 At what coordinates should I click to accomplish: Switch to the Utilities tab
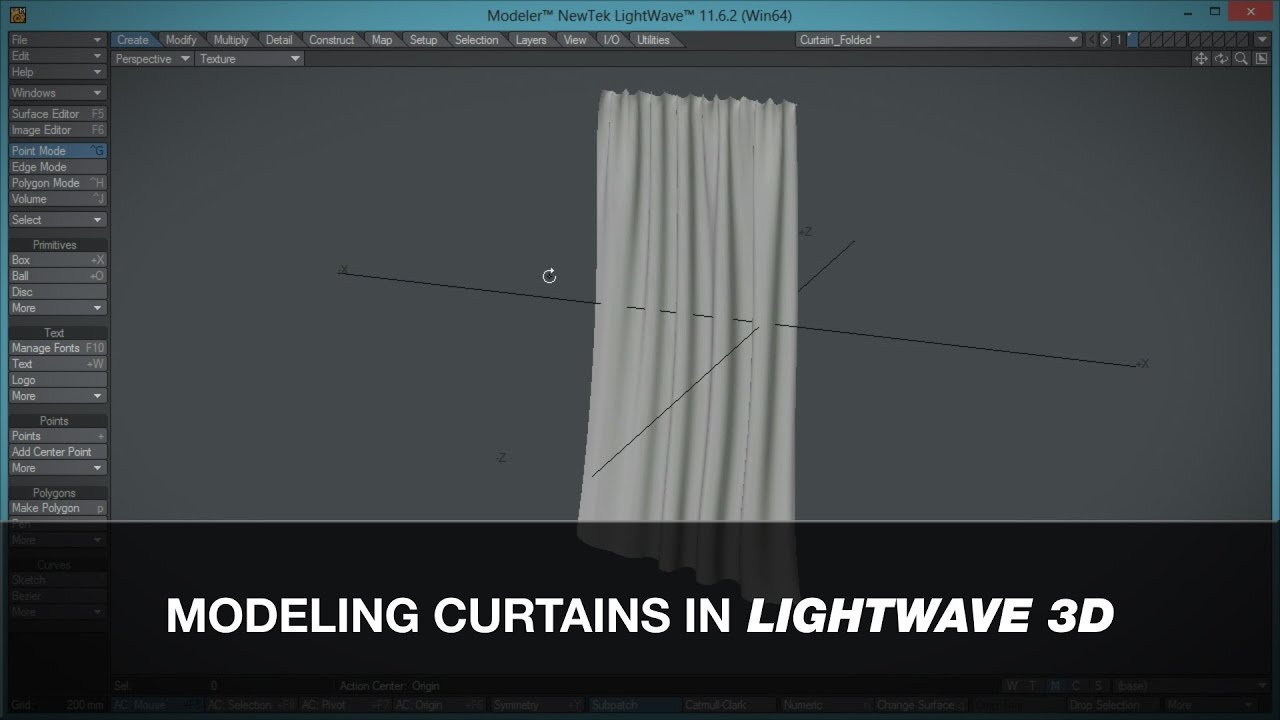[x=653, y=40]
